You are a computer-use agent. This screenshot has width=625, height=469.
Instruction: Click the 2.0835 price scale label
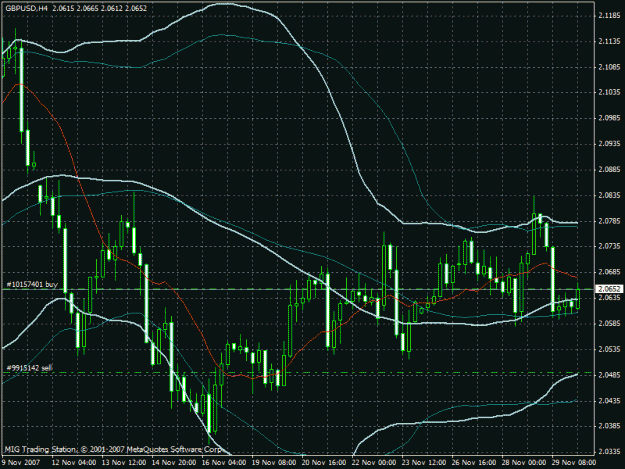click(x=609, y=195)
